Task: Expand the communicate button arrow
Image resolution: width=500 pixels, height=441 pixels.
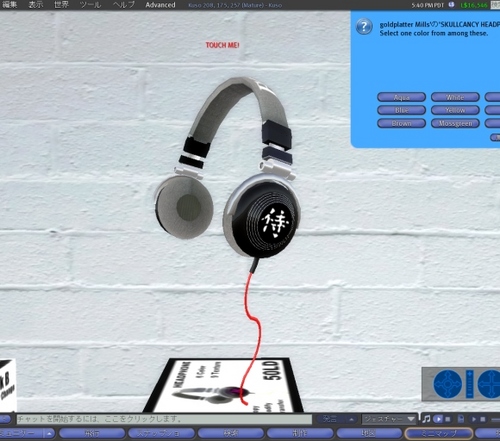Action: point(50,433)
